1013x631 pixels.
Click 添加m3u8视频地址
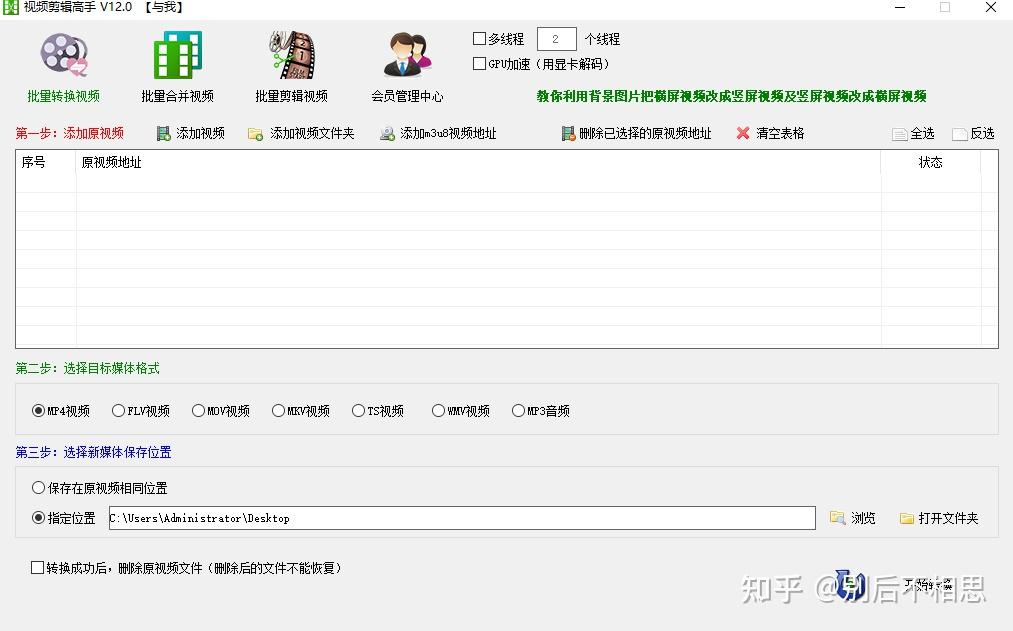point(438,132)
